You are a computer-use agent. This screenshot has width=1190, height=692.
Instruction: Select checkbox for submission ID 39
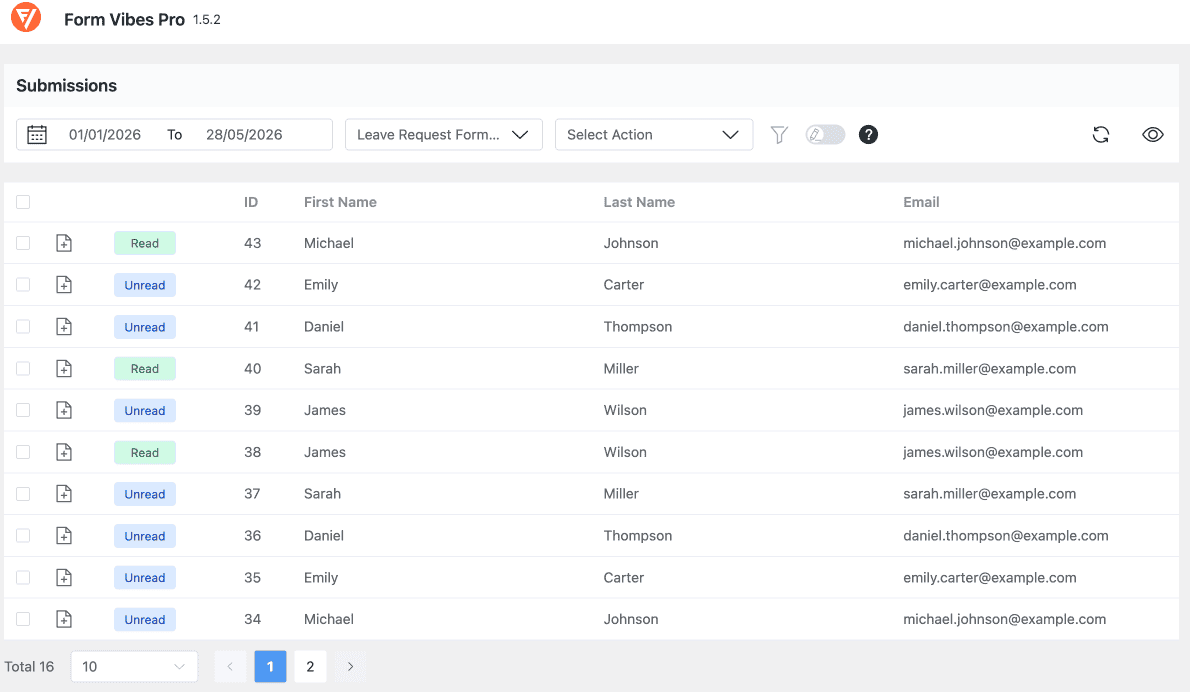(24, 410)
